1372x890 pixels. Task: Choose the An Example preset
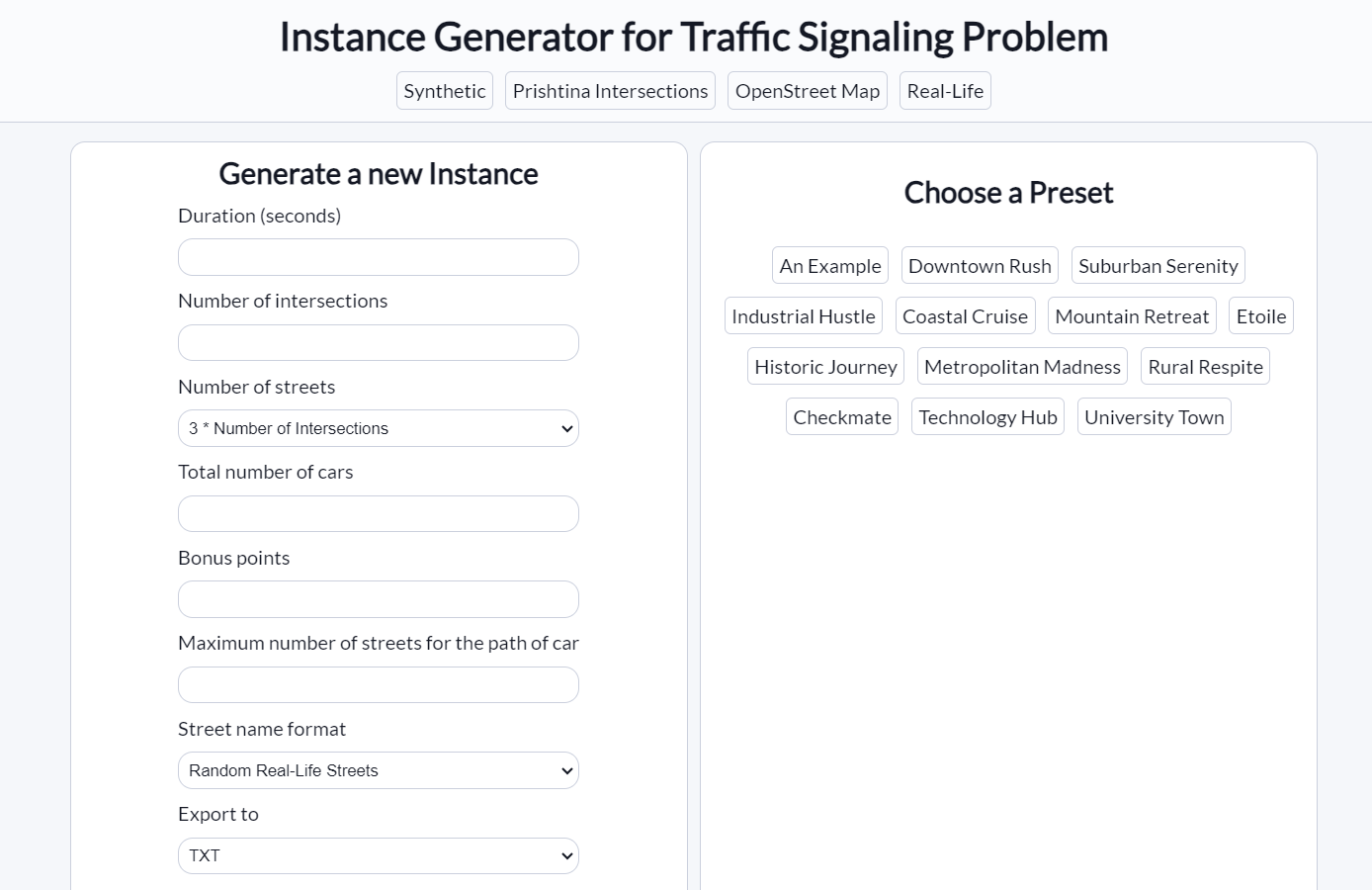[829, 266]
